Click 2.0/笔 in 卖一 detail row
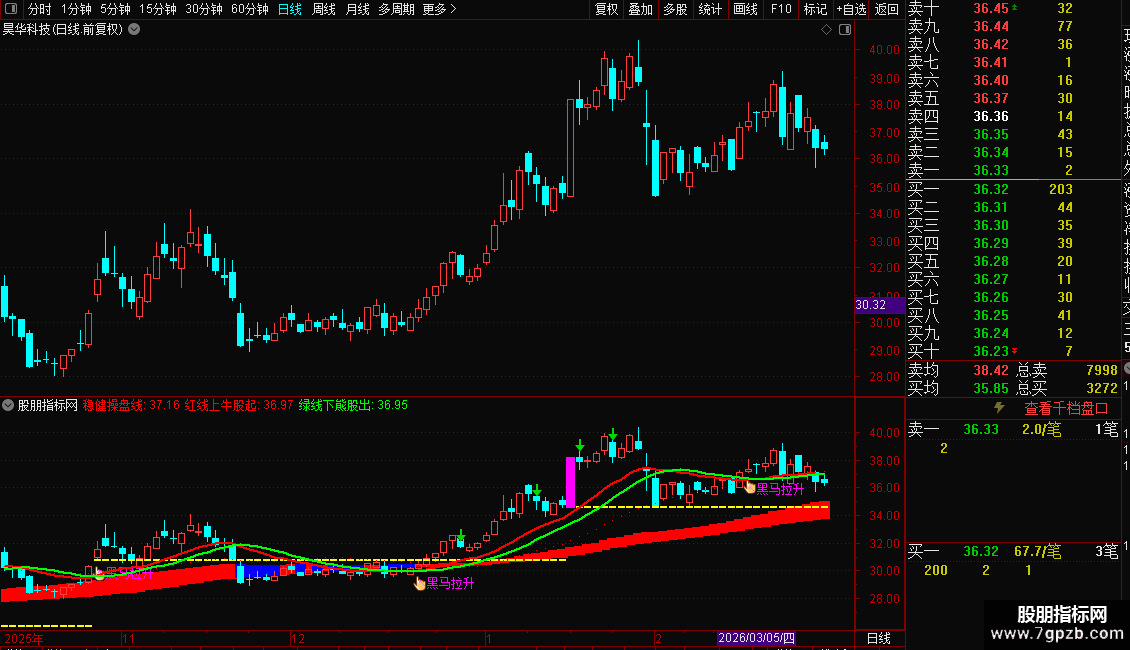This screenshot has height=650, width=1130. pos(1041,429)
